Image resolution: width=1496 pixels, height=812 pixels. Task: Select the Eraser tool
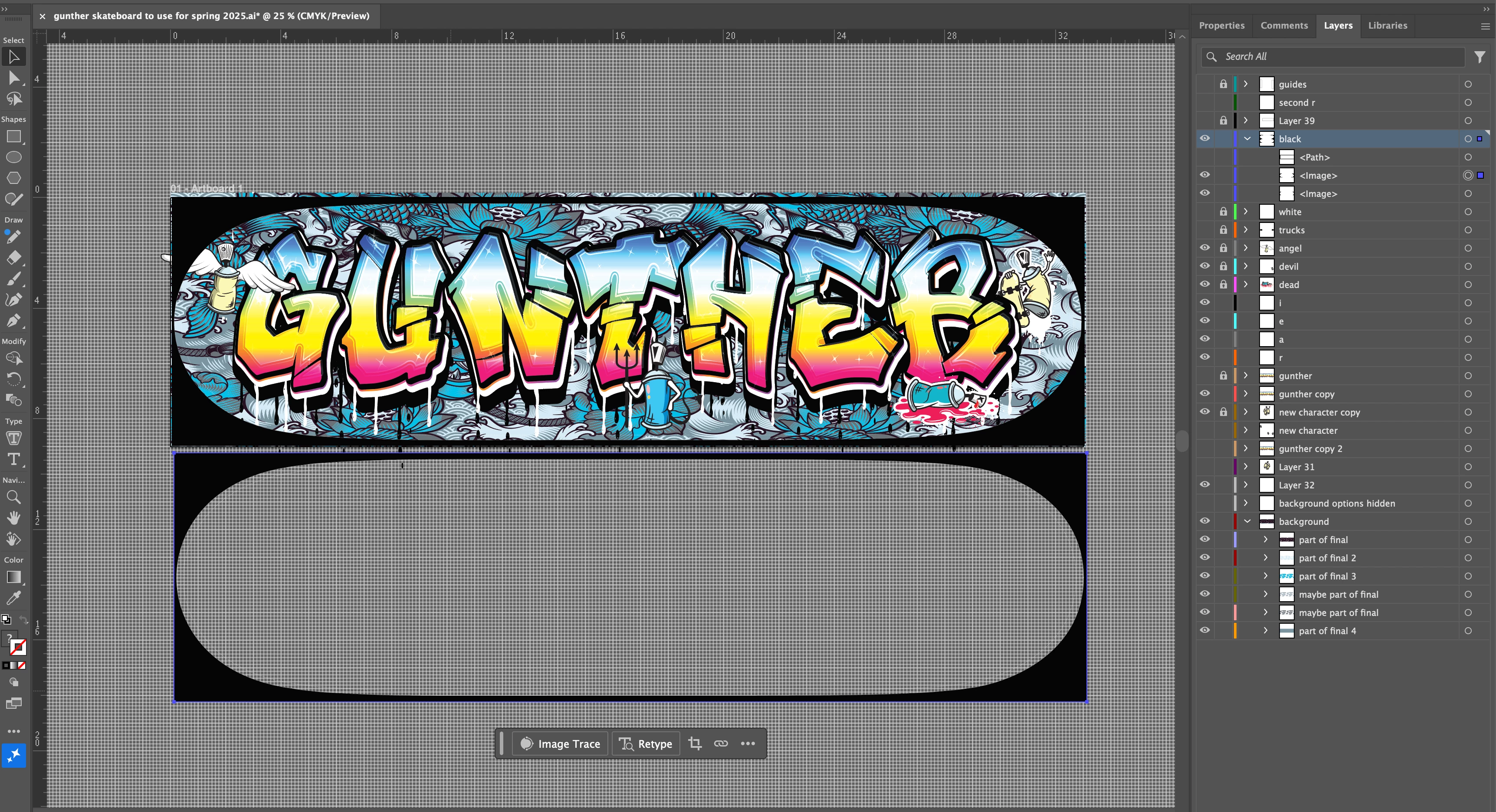(x=13, y=258)
